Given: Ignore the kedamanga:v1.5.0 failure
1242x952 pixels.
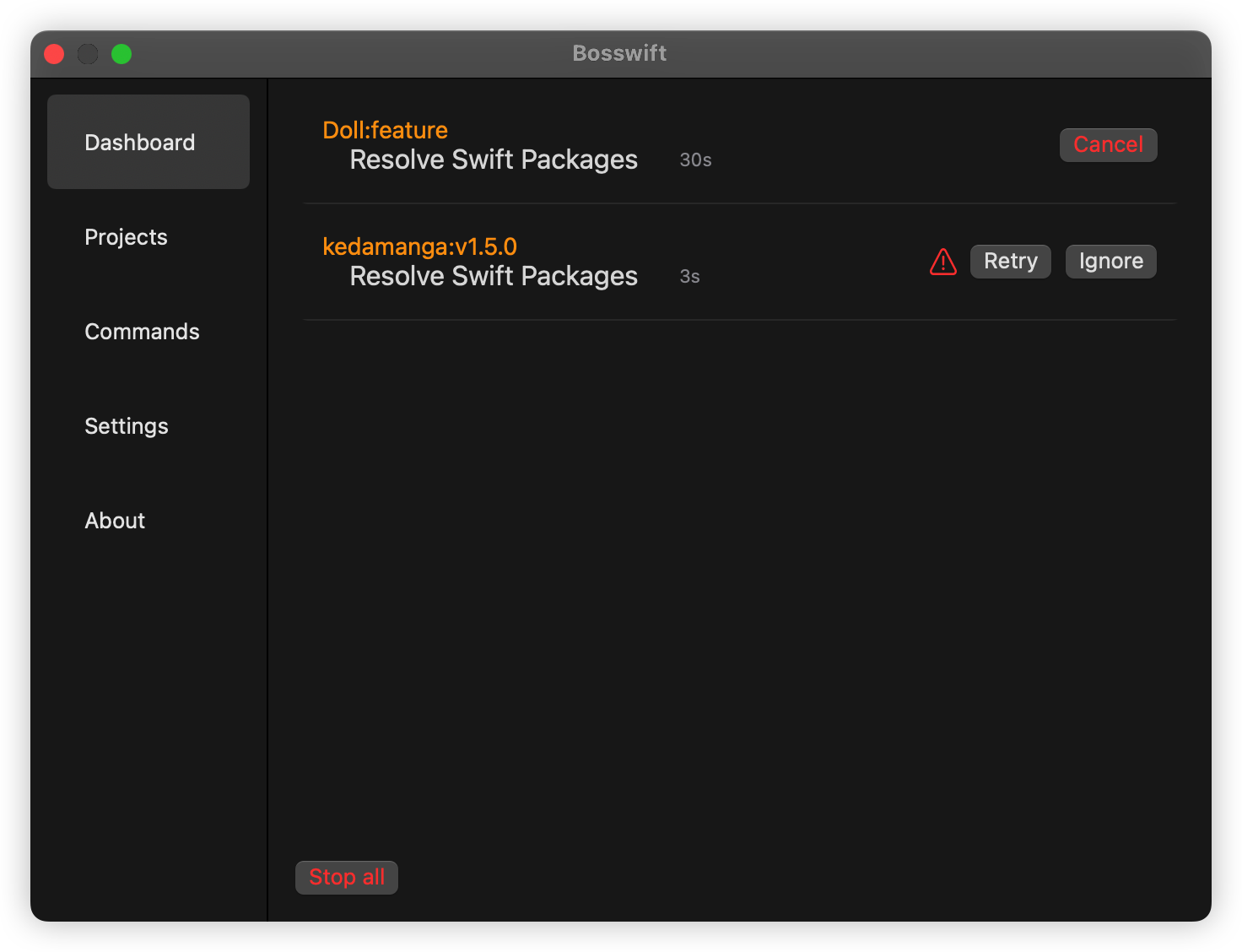Looking at the screenshot, I should [x=1110, y=261].
